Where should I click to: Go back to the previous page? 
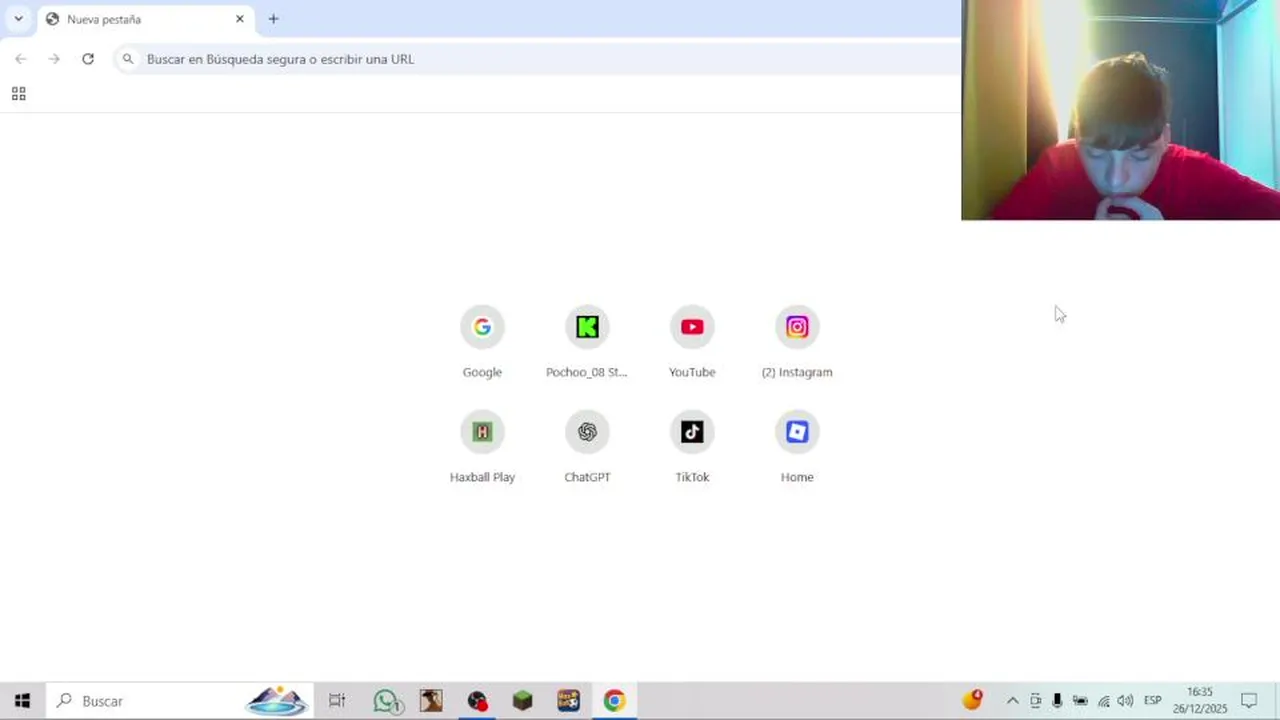(x=21, y=59)
